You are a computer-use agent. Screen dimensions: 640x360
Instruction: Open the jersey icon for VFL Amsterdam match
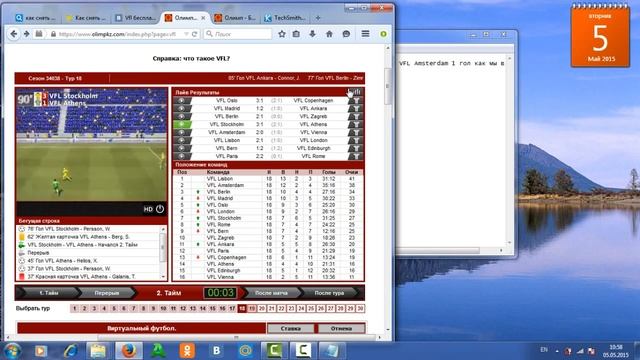click(356, 132)
